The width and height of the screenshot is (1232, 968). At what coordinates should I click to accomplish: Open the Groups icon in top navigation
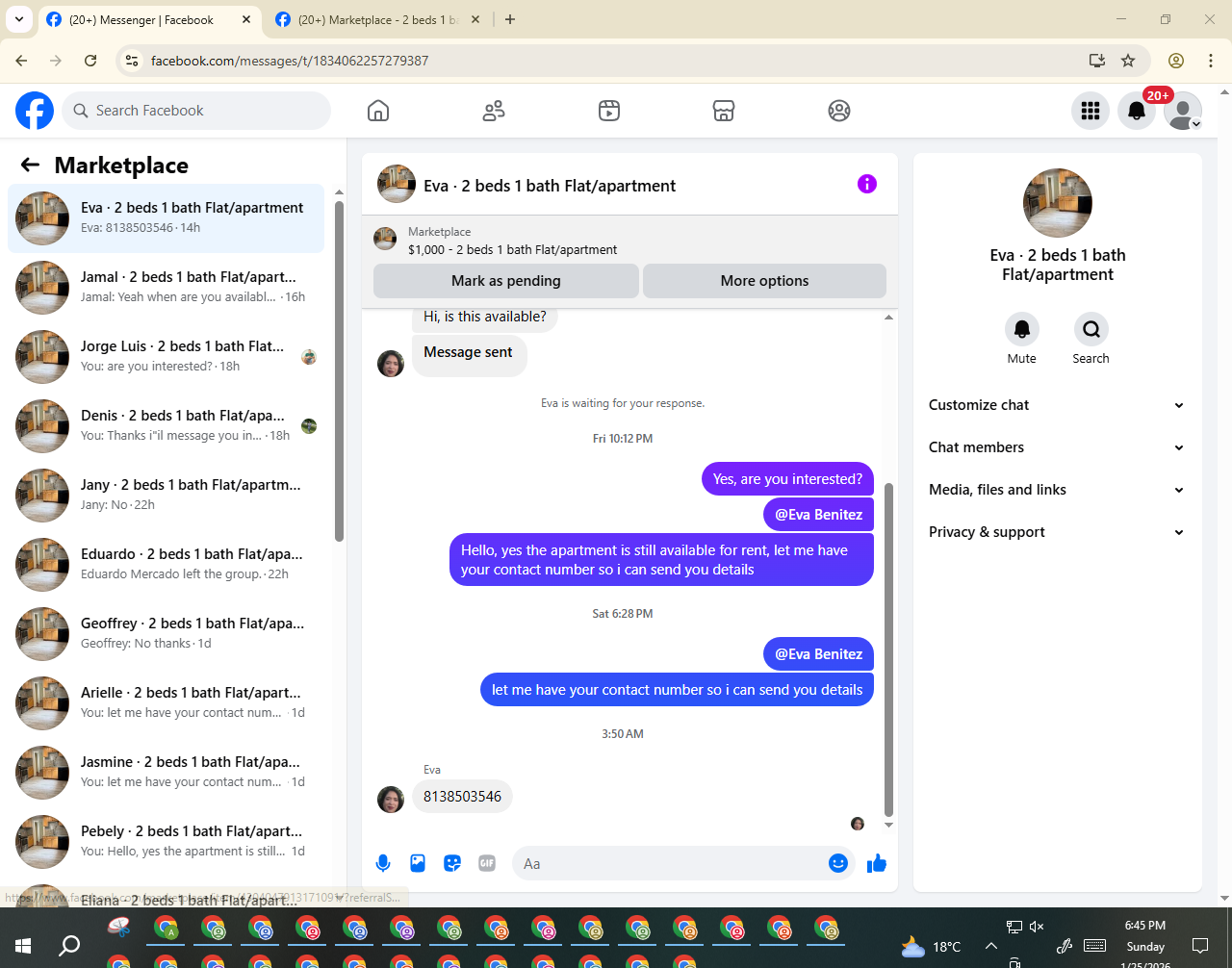click(839, 111)
